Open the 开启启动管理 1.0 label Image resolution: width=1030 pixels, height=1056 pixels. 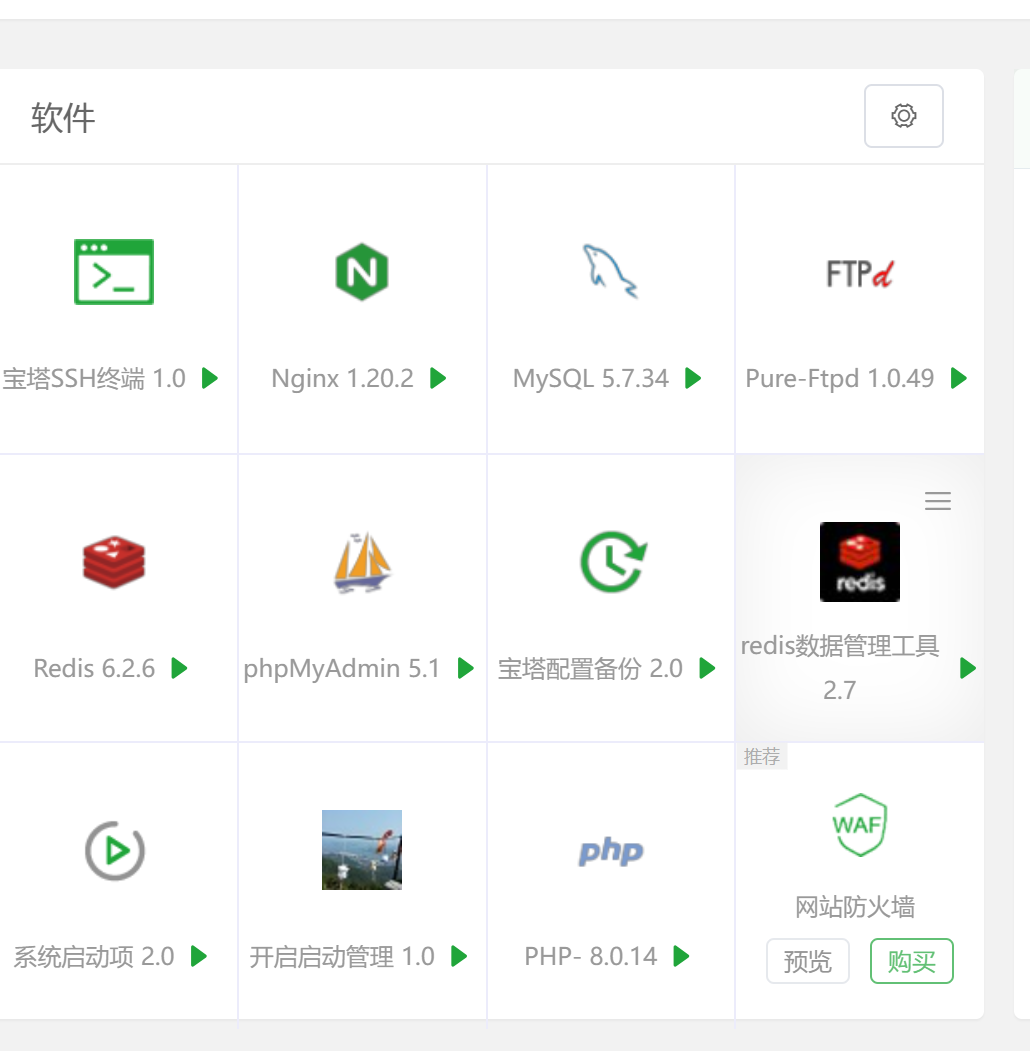pos(342,956)
